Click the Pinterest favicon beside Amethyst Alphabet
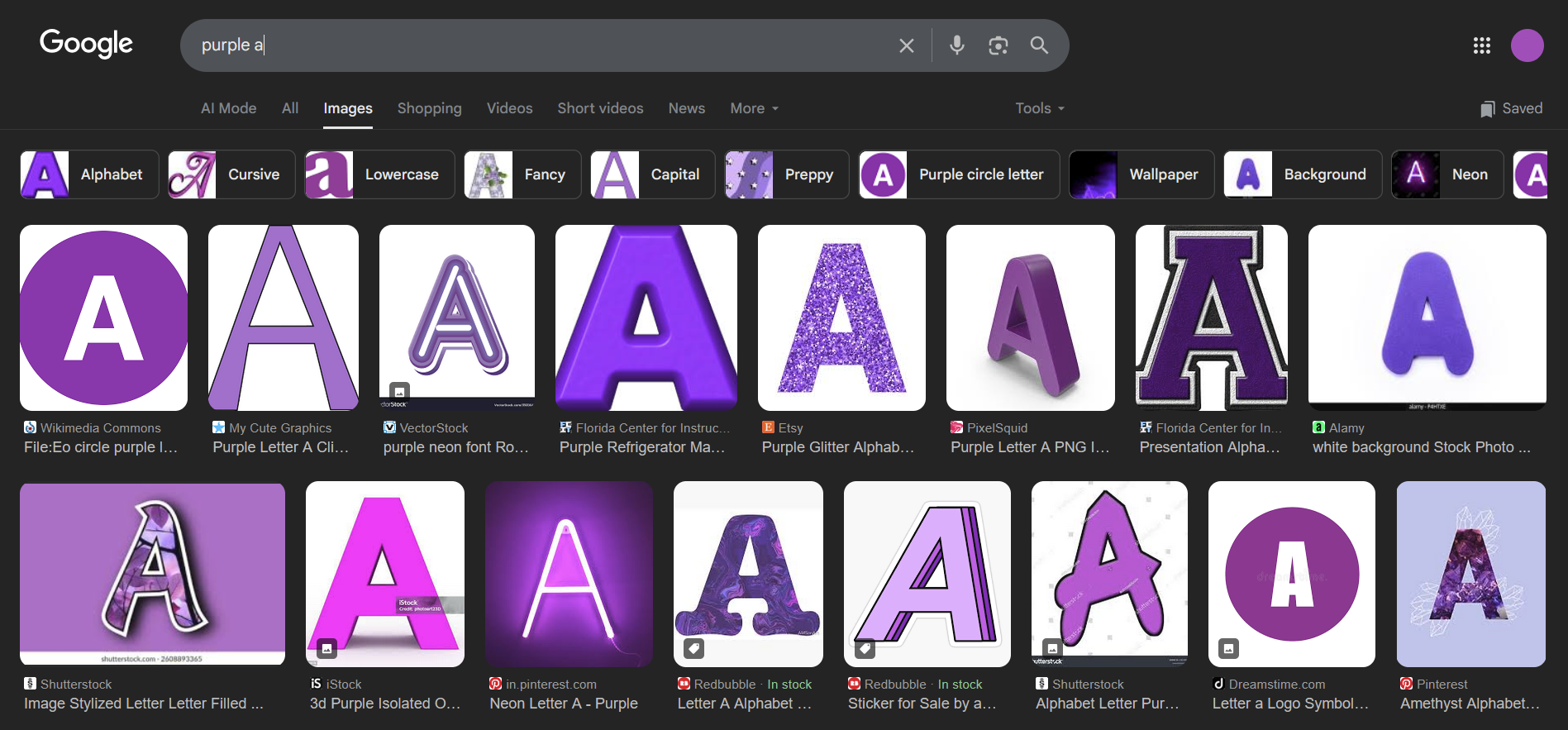This screenshot has height=730, width=1568. click(1407, 684)
